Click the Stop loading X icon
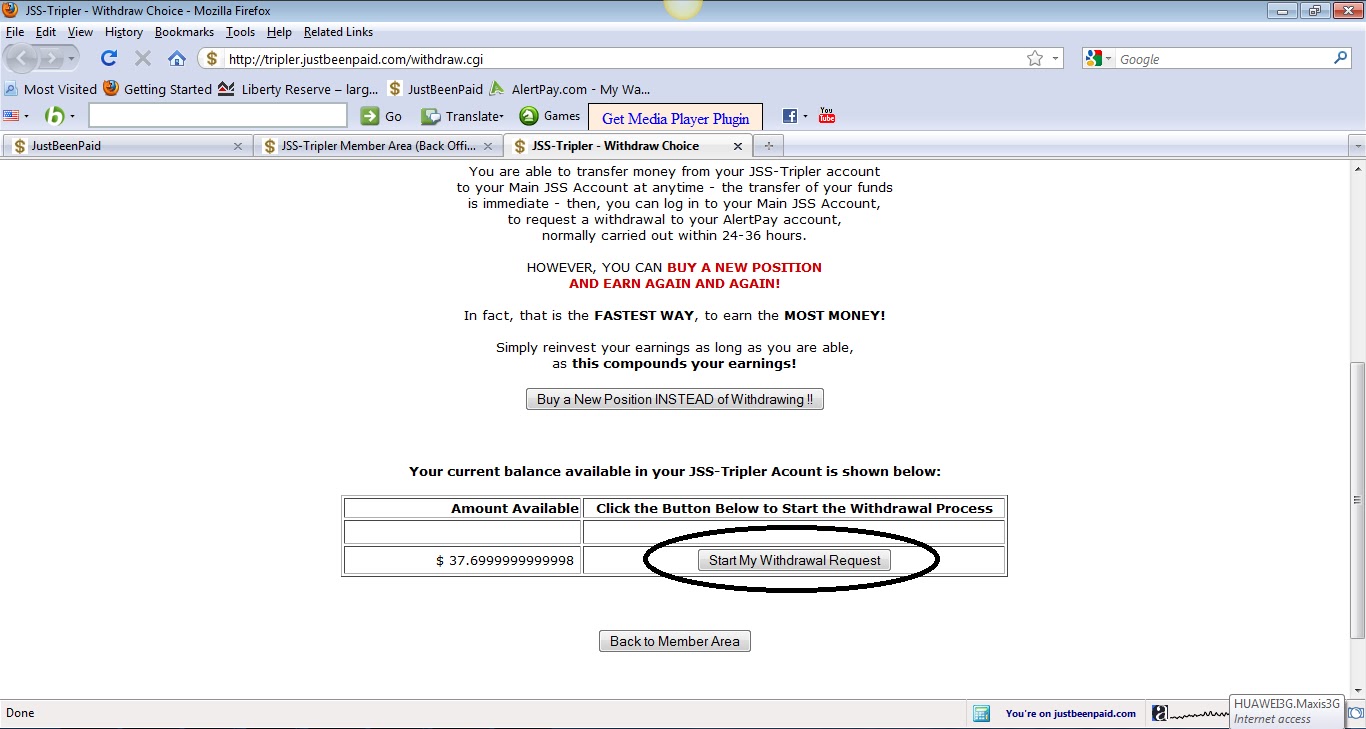 142,58
